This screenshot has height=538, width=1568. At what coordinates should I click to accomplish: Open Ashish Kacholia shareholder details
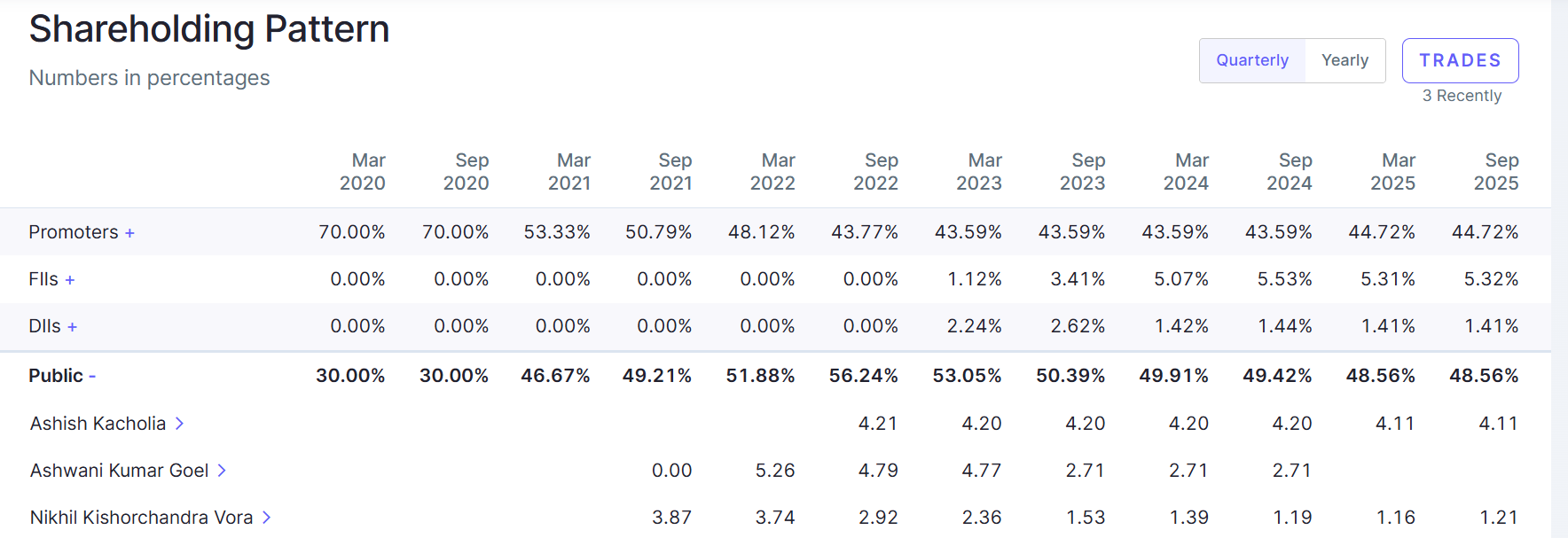(x=98, y=424)
